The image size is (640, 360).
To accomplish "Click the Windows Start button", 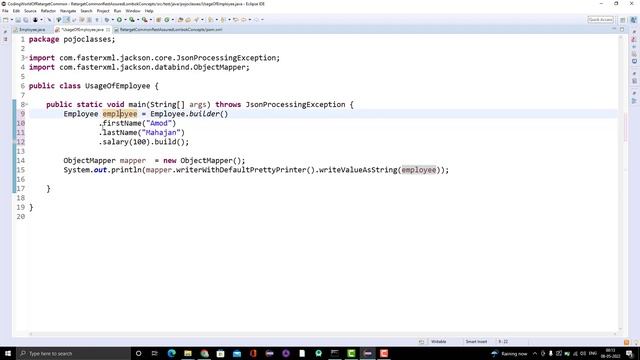I will [x=8, y=353].
